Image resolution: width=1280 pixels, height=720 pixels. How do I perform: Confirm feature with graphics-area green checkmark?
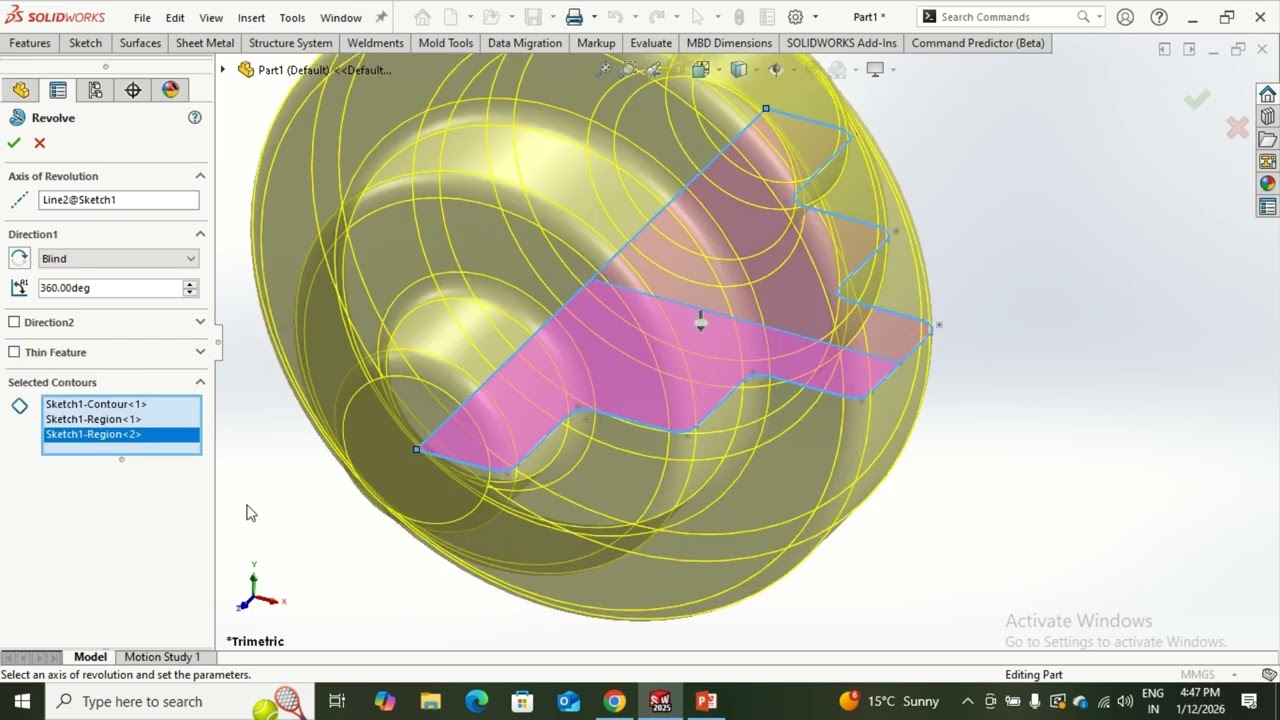(1197, 99)
